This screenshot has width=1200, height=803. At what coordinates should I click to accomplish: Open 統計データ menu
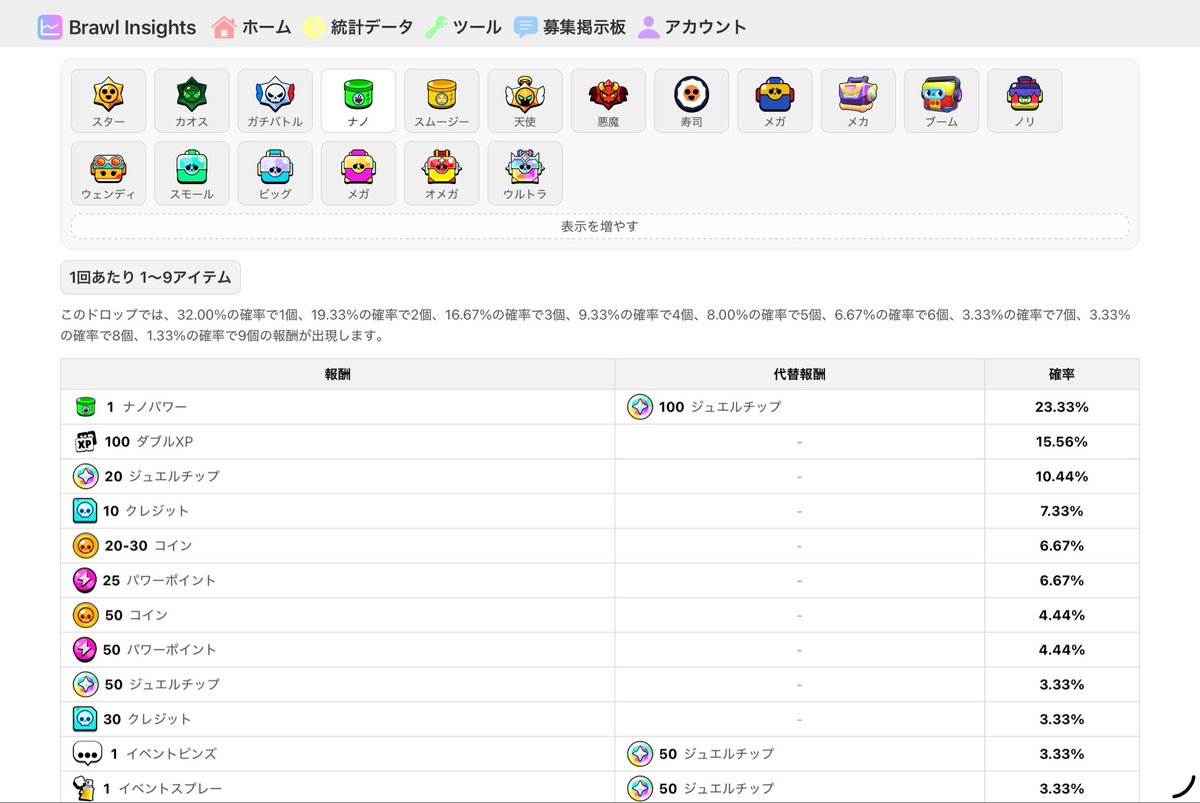[357, 27]
